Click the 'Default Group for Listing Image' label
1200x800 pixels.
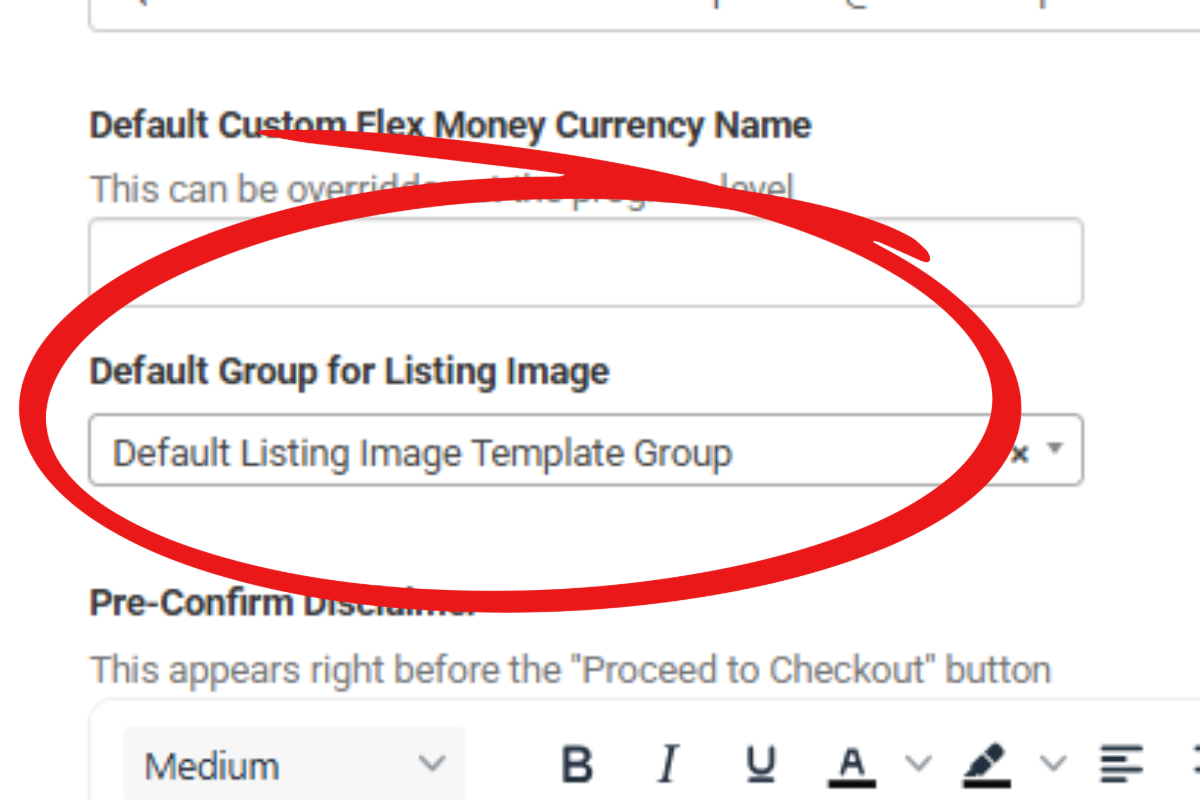(349, 371)
